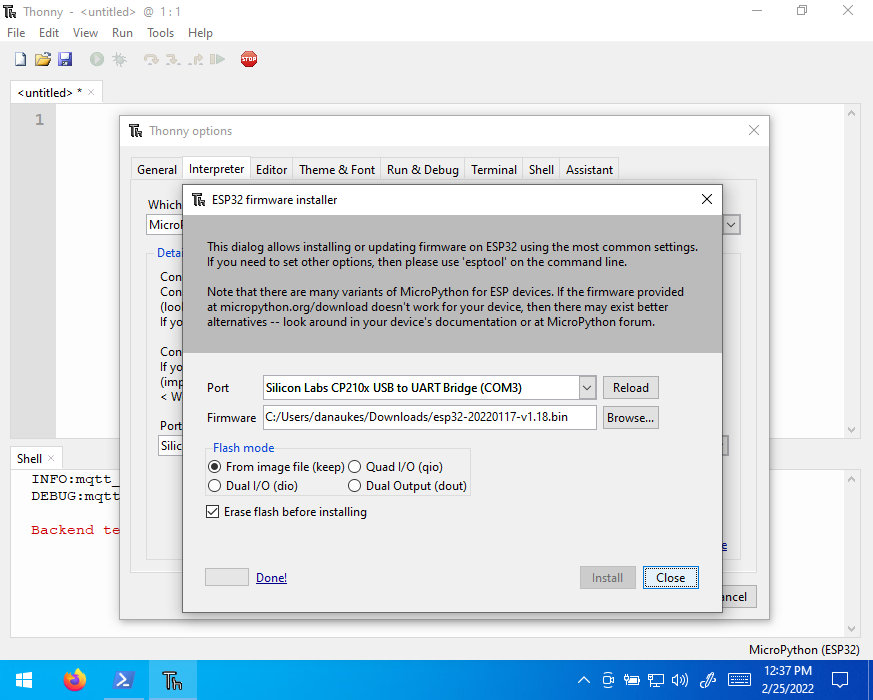Stop the backend with the red STOP icon

[249, 59]
